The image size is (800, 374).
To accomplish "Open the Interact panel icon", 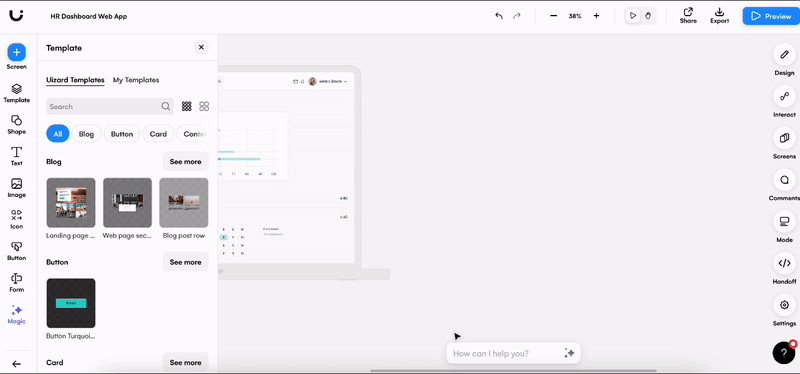I will pos(784,96).
